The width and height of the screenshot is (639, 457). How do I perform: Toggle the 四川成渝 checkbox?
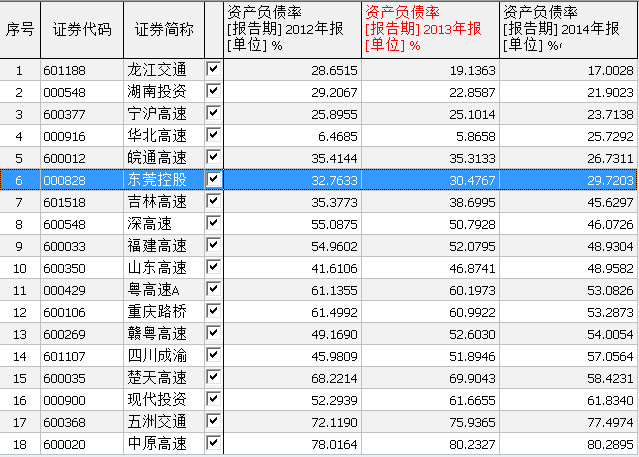214,355
